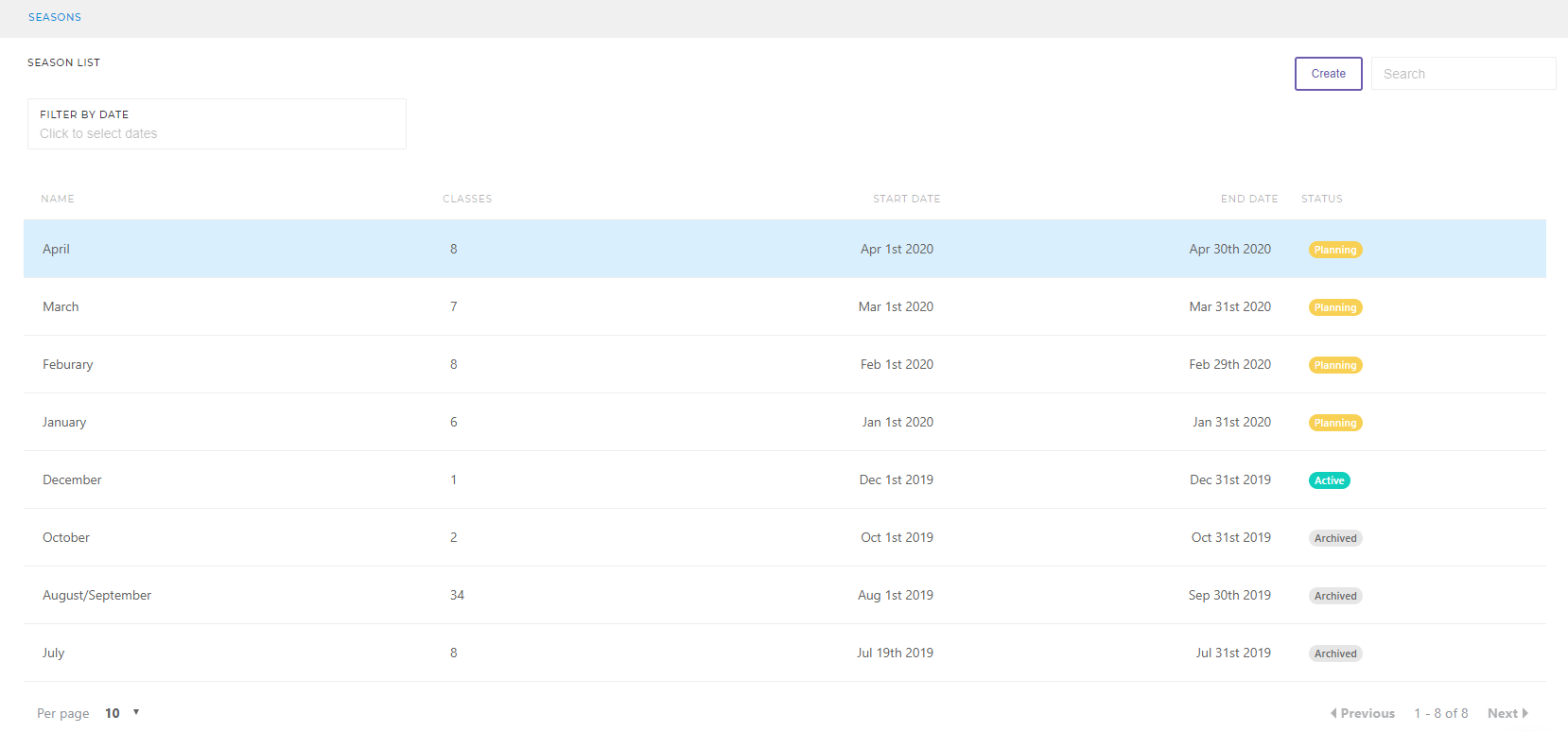Viewport: 1568px width, 732px height.
Task: Click the Jul 19th 2019 start date
Action: tap(895, 653)
